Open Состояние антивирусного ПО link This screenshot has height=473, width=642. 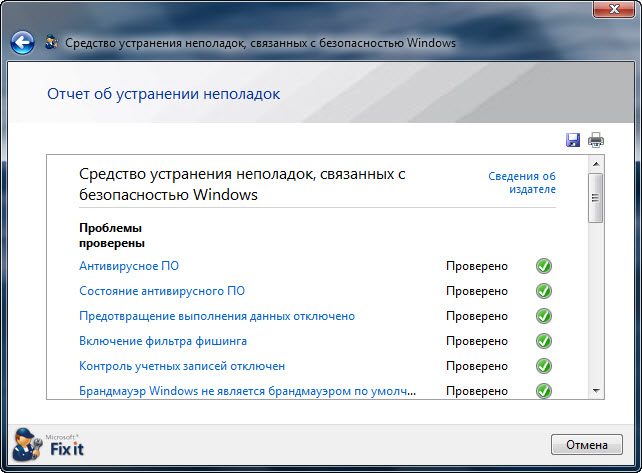pos(162,291)
